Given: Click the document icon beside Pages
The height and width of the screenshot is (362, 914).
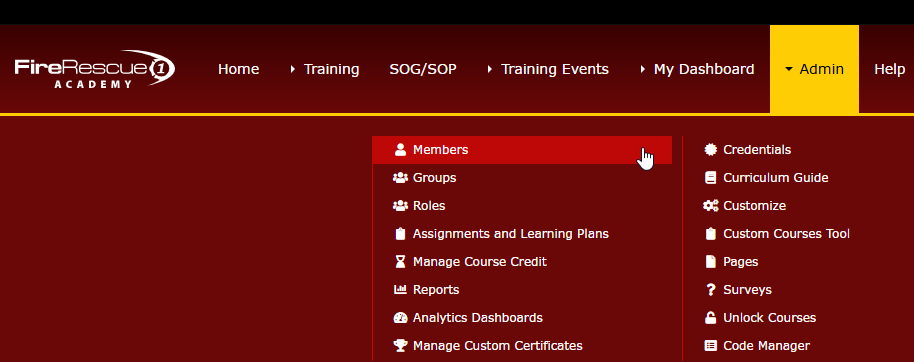Looking at the screenshot, I should (x=711, y=262).
